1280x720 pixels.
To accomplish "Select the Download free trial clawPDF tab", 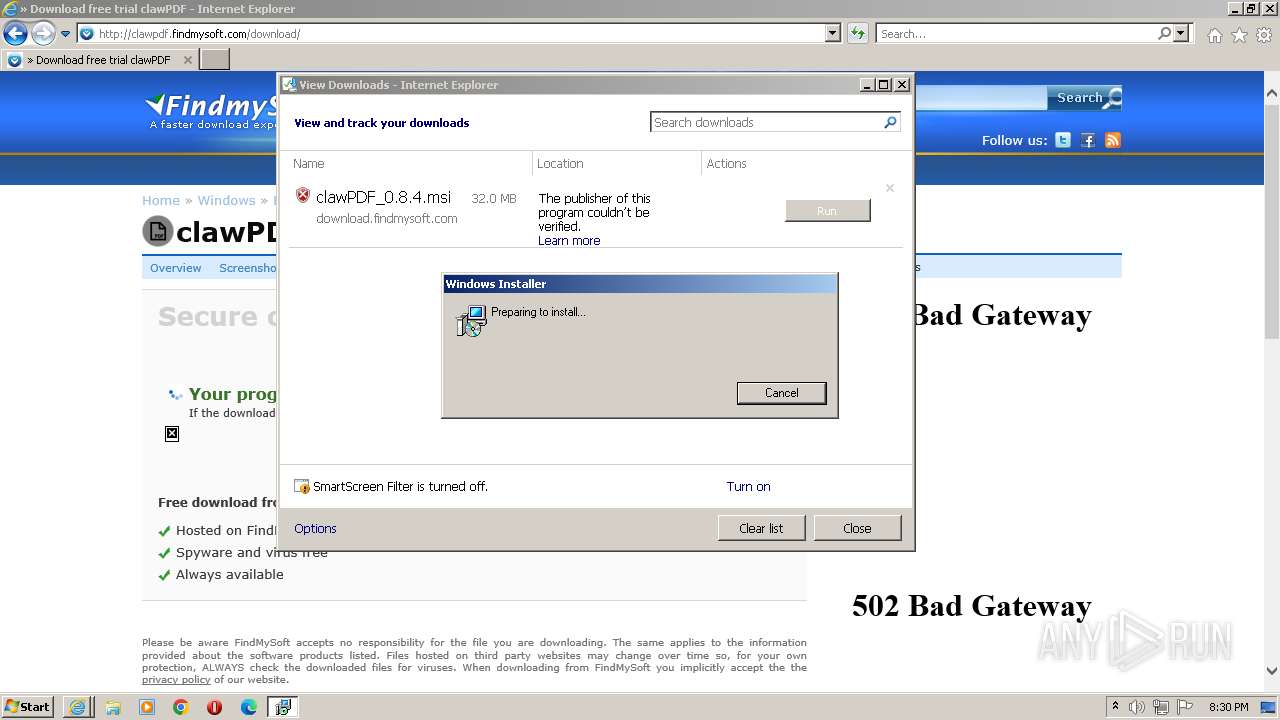I will [x=100, y=60].
